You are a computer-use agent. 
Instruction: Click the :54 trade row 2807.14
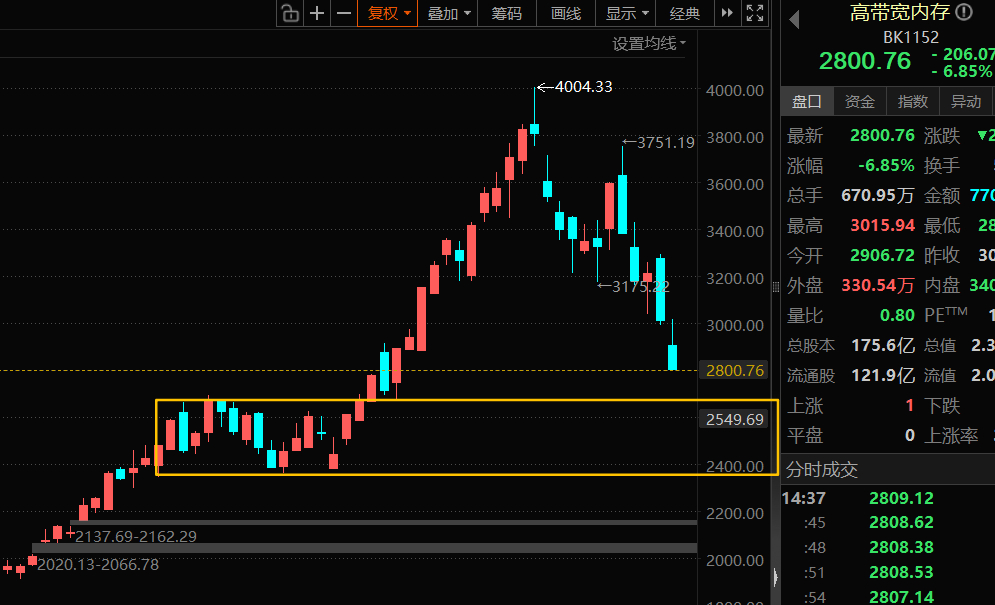pos(888,597)
